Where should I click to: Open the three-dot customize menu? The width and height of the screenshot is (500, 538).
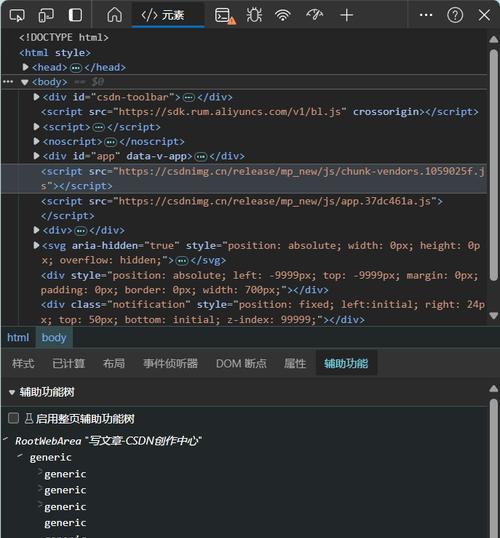[x=426, y=15]
